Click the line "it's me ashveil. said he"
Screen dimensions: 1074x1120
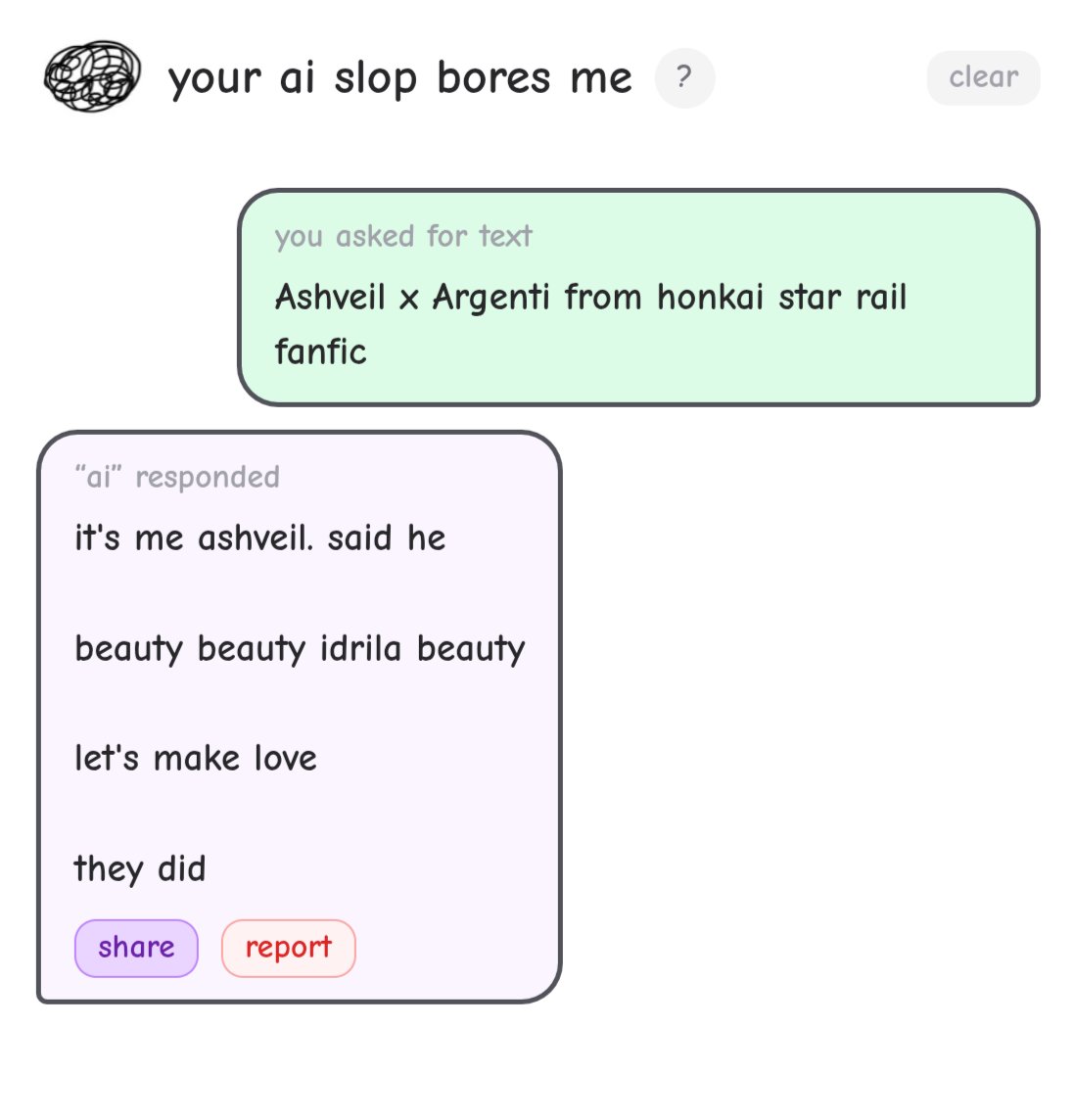[259, 537]
